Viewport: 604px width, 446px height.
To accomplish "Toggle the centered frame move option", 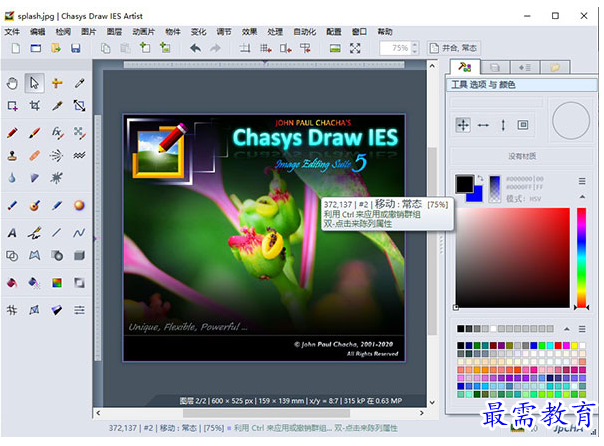I will 523,125.
